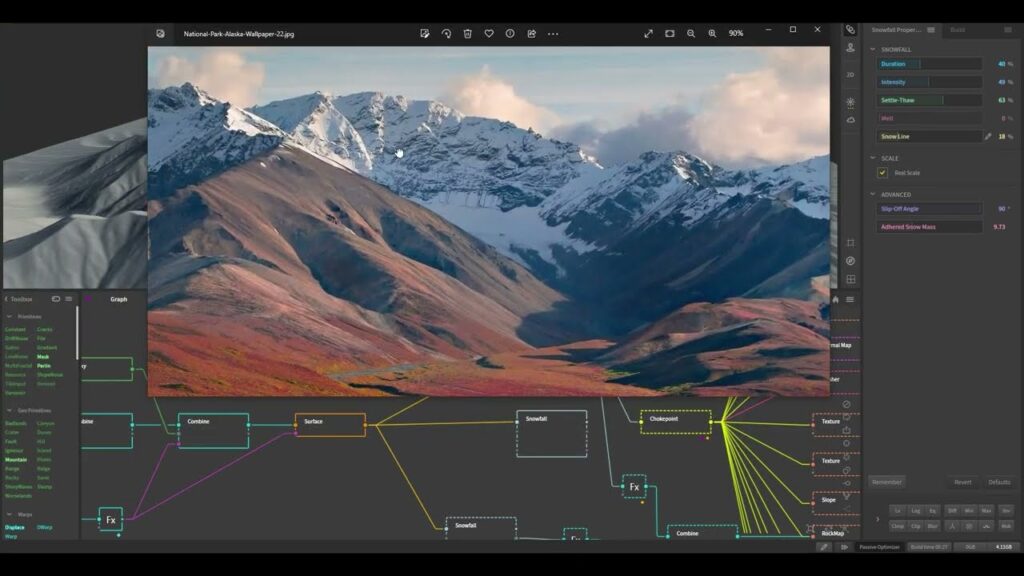Click the Blur modifier button
The image size is (1024, 576).
tap(933, 526)
